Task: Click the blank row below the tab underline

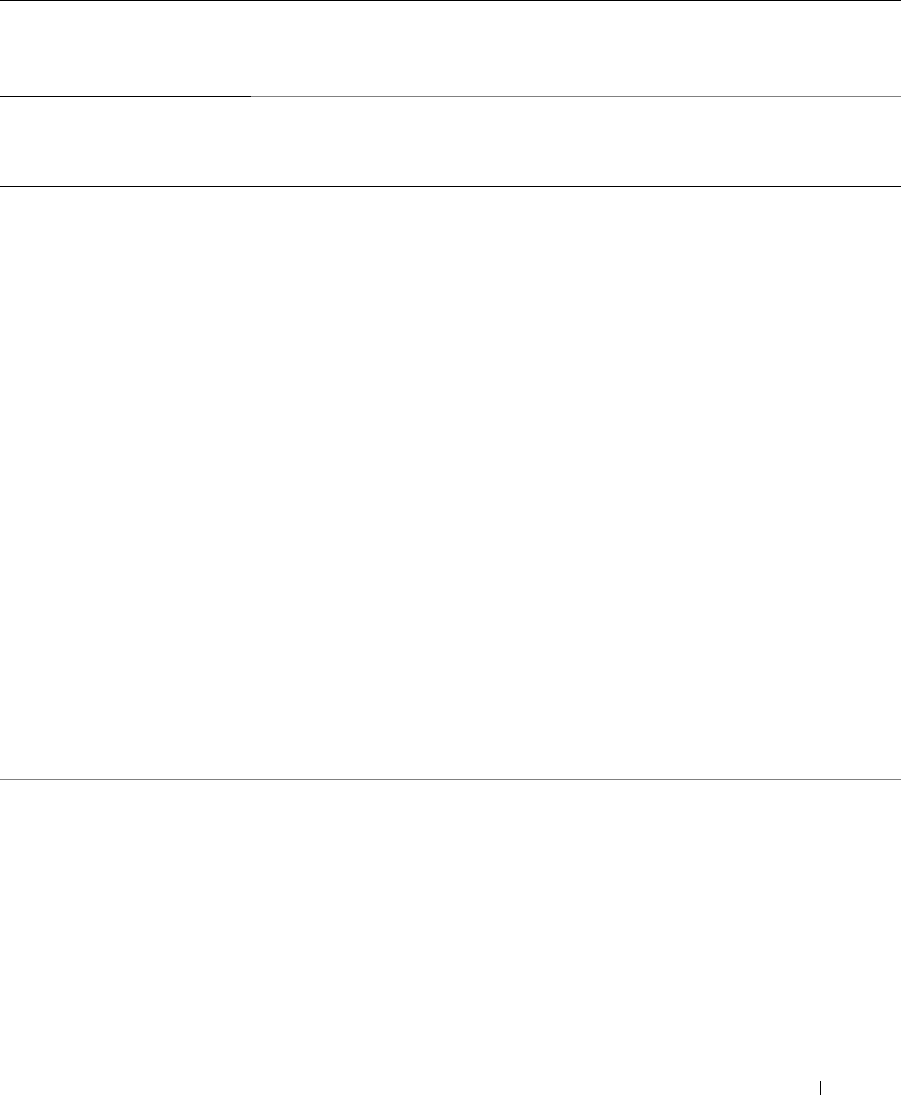Action: click(450, 142)
